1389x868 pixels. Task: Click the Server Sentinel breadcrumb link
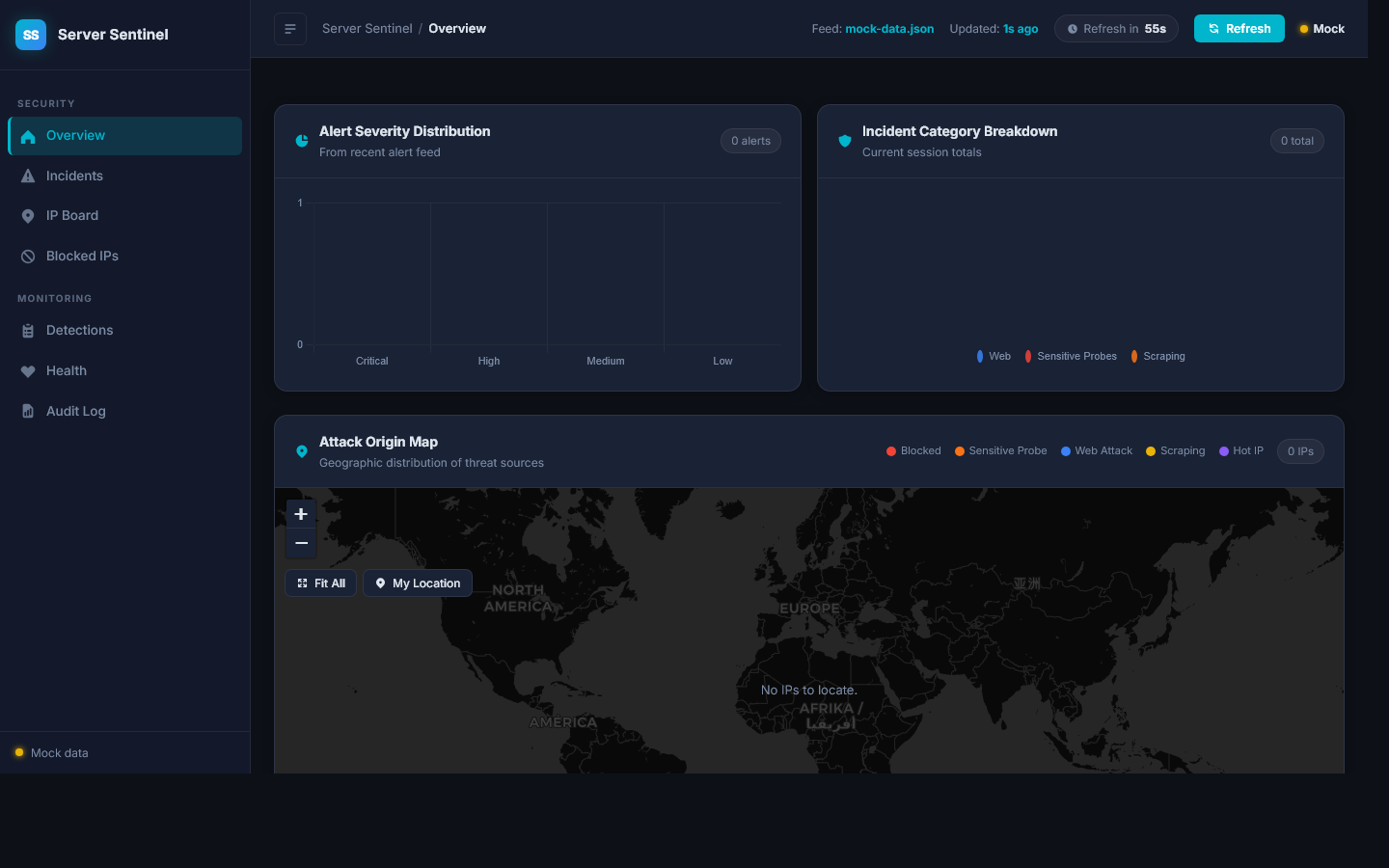(367, 29)
